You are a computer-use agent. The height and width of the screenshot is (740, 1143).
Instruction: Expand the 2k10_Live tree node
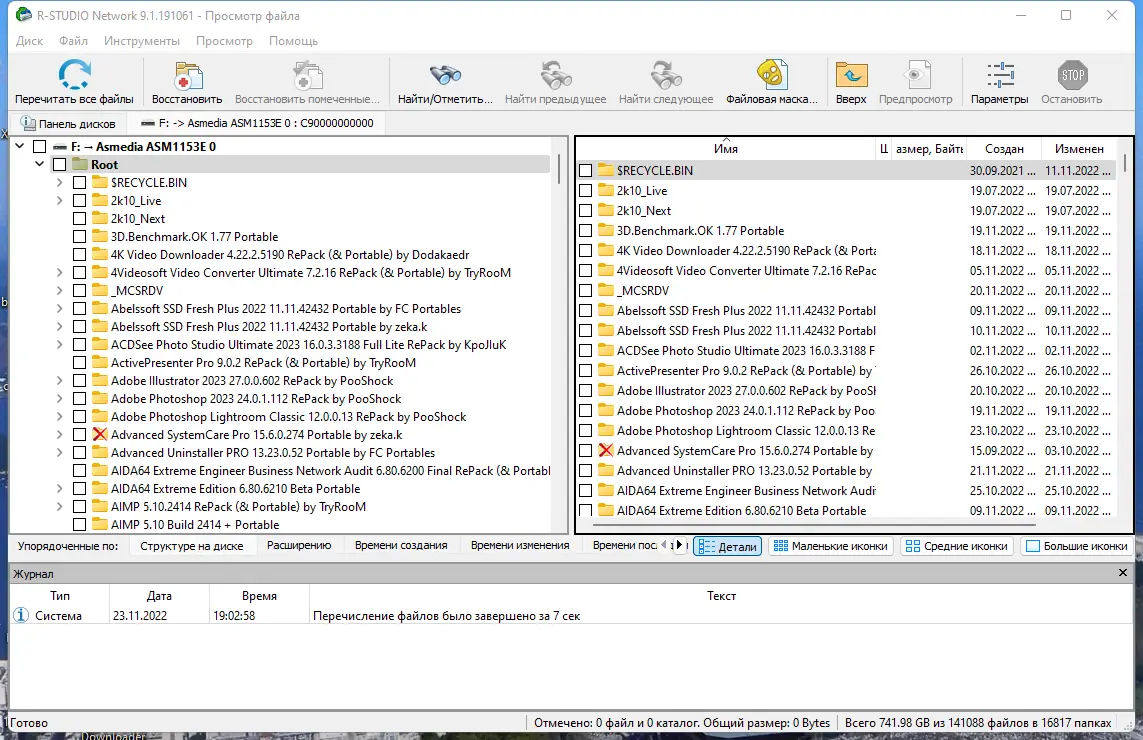click(x=60, y=200)
